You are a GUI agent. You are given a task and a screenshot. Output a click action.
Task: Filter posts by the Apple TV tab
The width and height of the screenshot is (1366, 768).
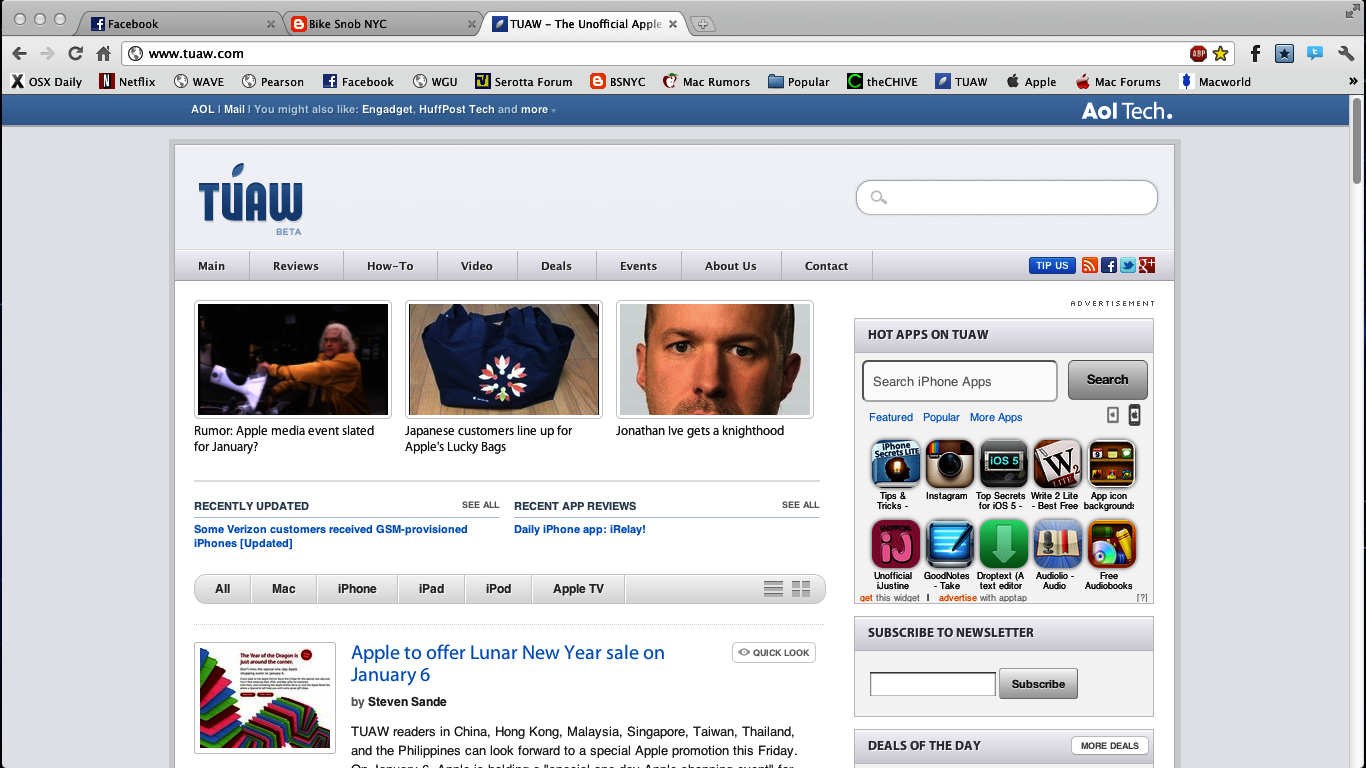[578, 589]
